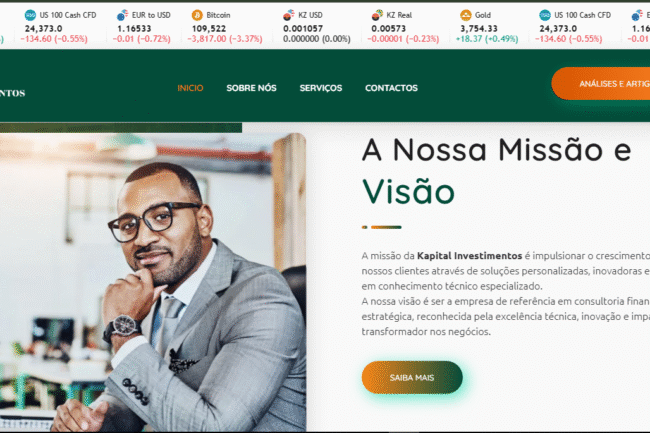Click the KZ USD currency icon

pyautogui.click(x=289, y=15)
